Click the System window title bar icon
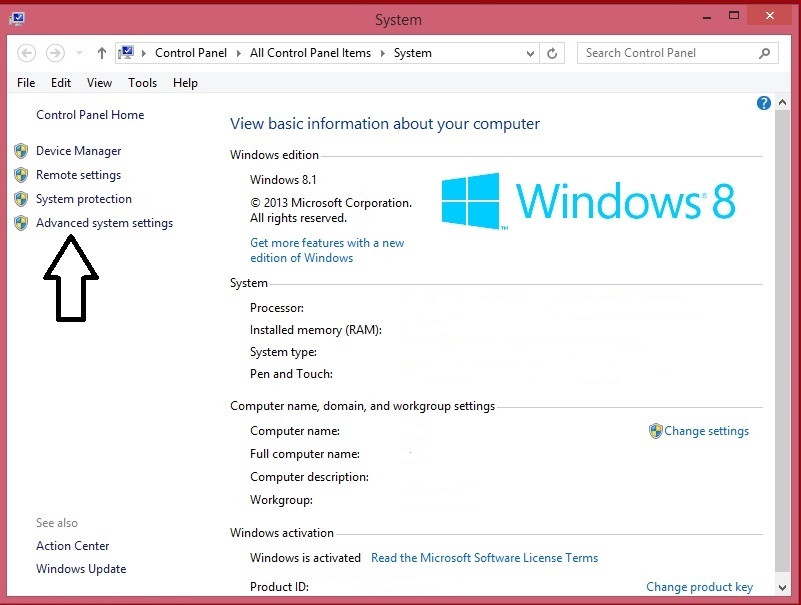Image resolution: width=801 pixels, height=605 pixels. click(x=17, y=19)
